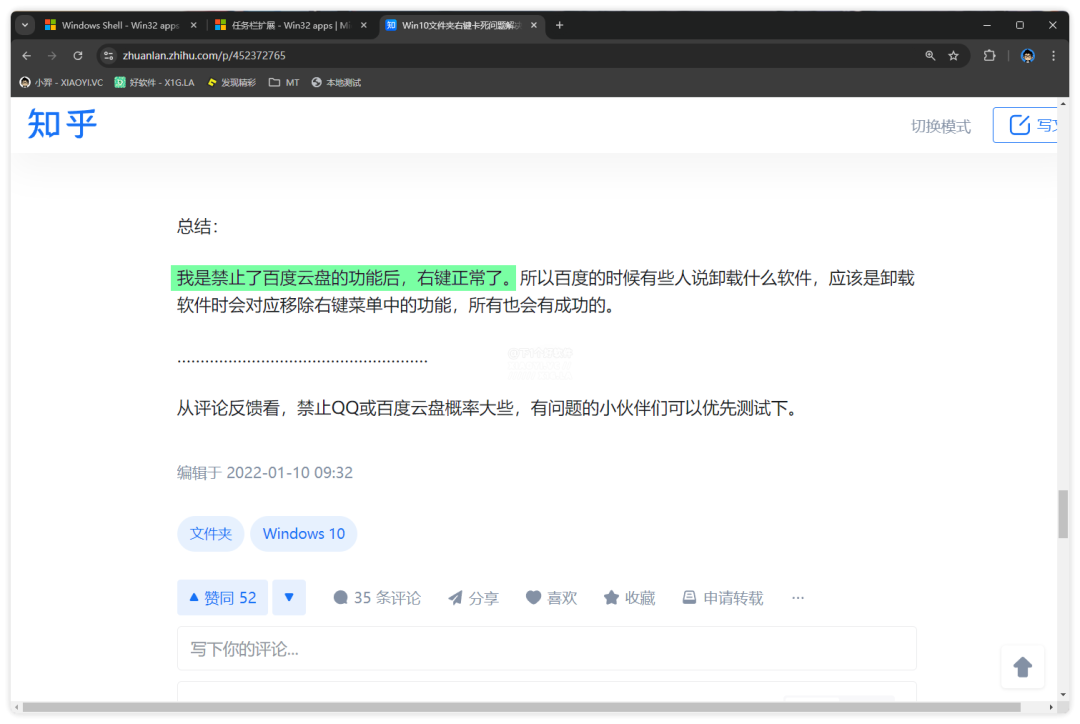1080x724 pixels.
Task: Click 收藏 to save the article
Action: [x=630, y=598]
